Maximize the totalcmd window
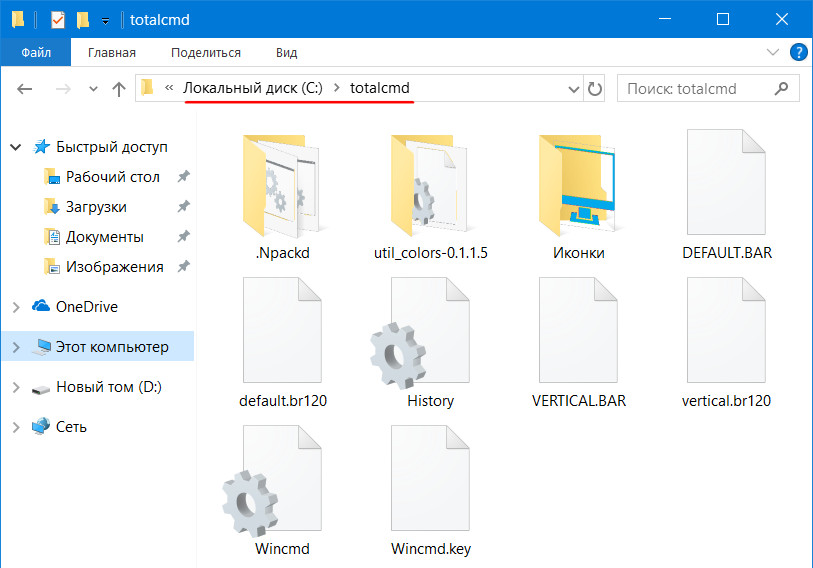Image resolution: width=813 pixels, height=568 pixels. pos(723,19)
